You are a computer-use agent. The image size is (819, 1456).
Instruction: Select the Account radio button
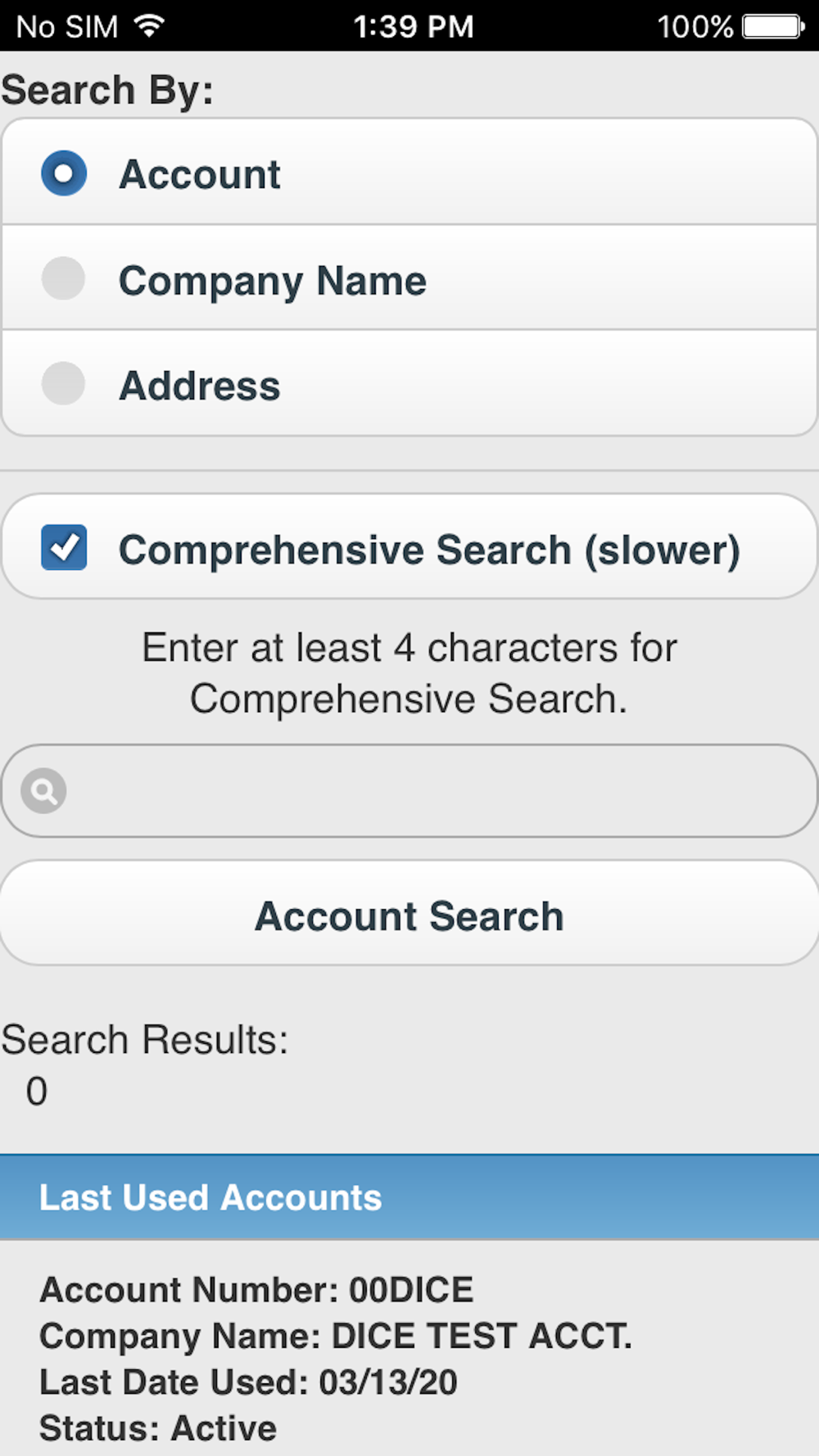click(64, 174)
